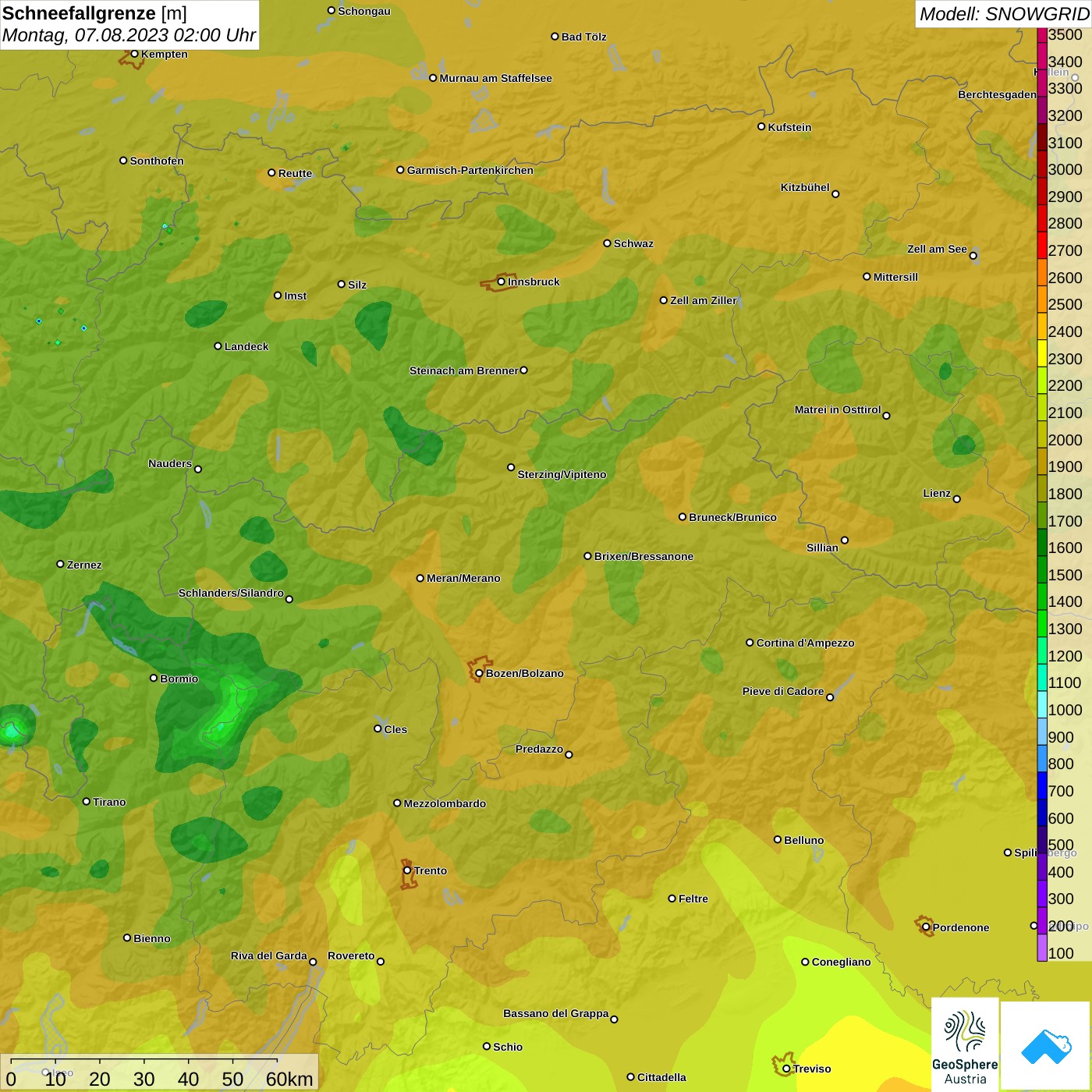Click the 60km scale bar label

coord(289,1079)
